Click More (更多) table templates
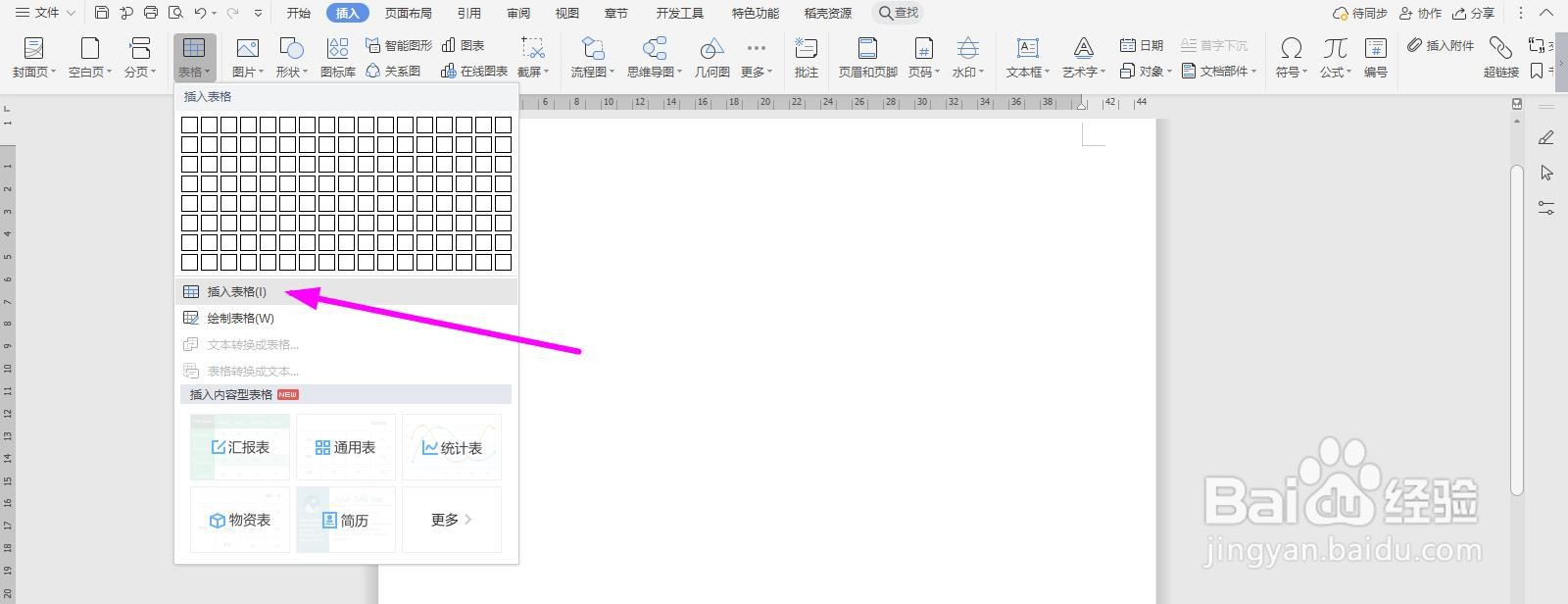The height and width of the screenshot is (604, 1568). coord(452,520)
